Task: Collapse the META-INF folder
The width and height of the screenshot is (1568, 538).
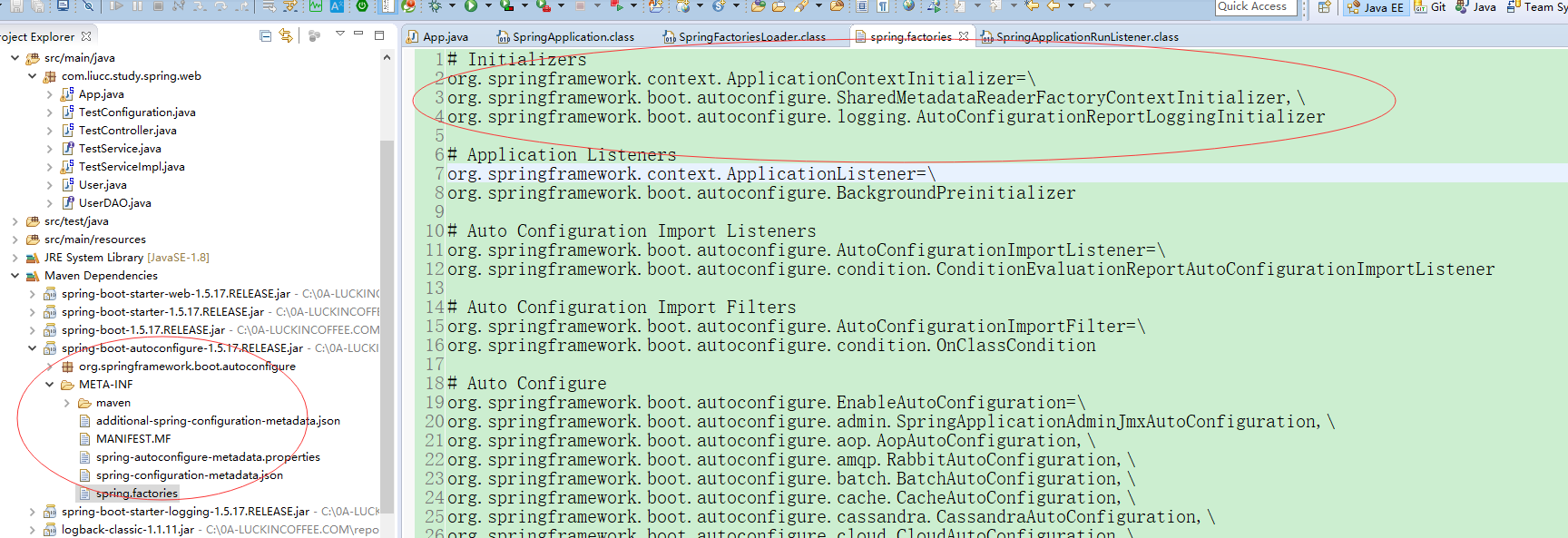Action: pyautogui.click(x=50, y=385)
